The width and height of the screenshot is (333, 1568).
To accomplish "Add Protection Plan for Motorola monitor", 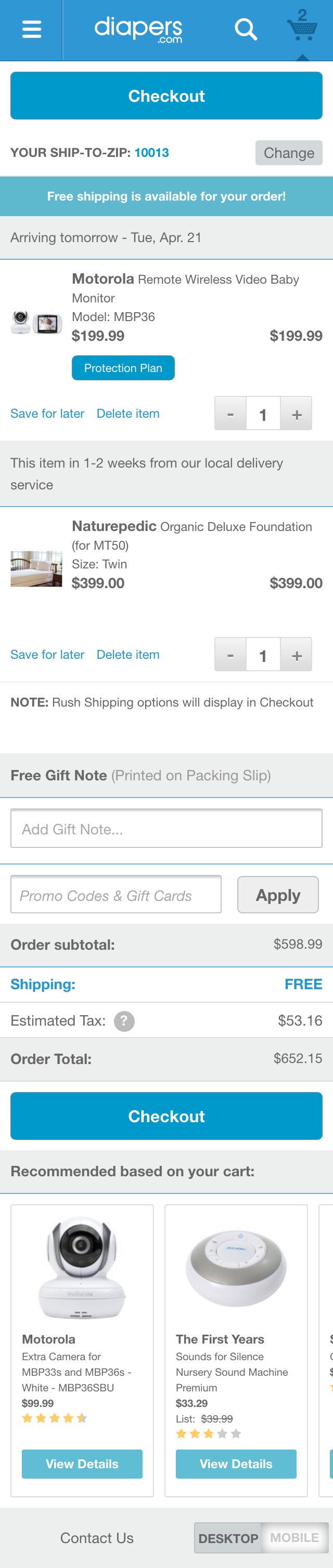I will [123, 368].
